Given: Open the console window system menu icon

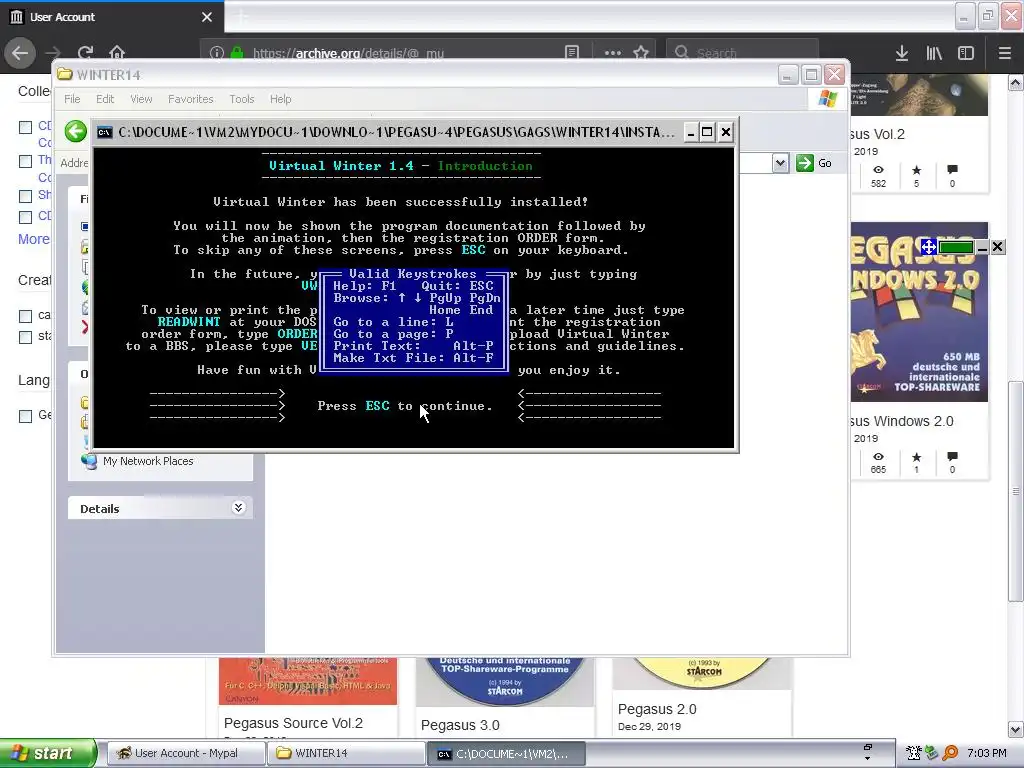Looking at the screenshot, I should 104,133.
